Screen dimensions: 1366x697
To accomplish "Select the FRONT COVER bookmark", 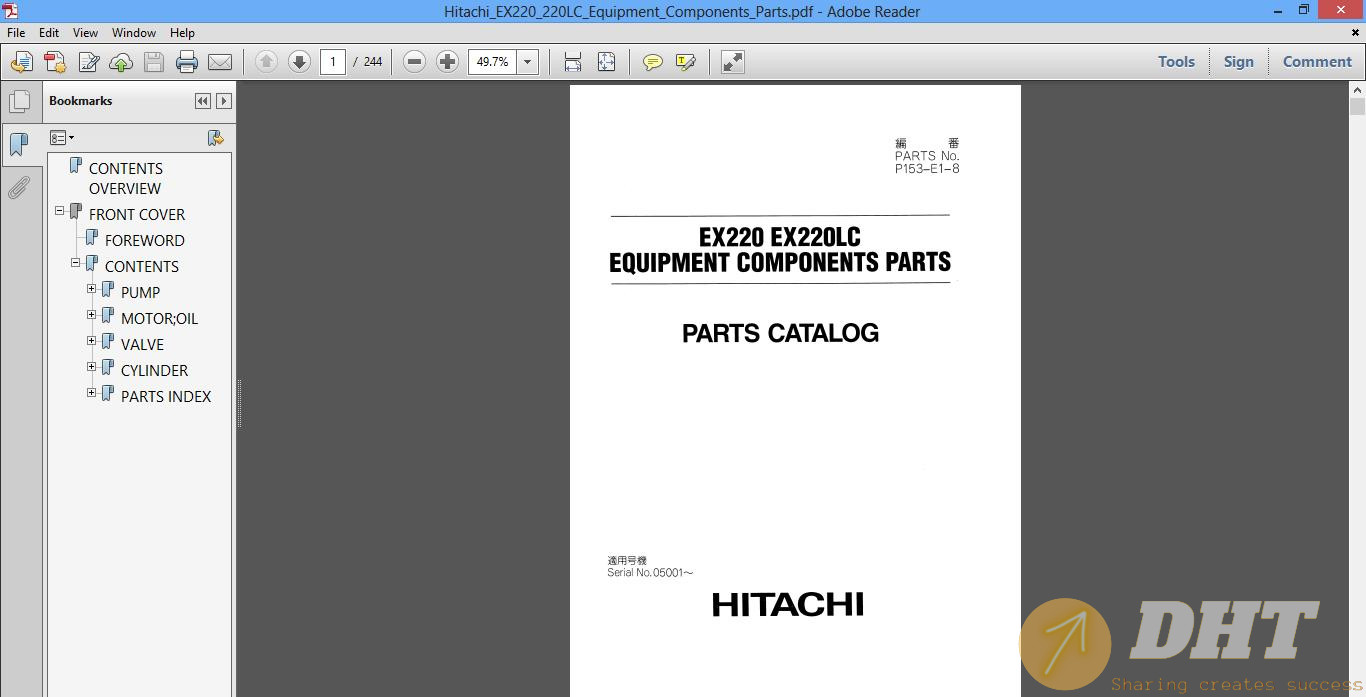I will click(x=137, y=214).
